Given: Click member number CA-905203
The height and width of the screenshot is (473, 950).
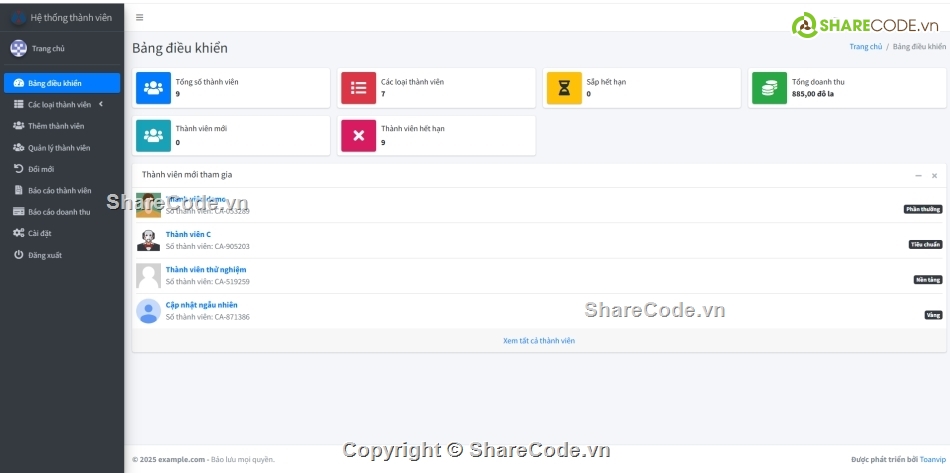Looking at the screenshot, I should pos(232,246).
